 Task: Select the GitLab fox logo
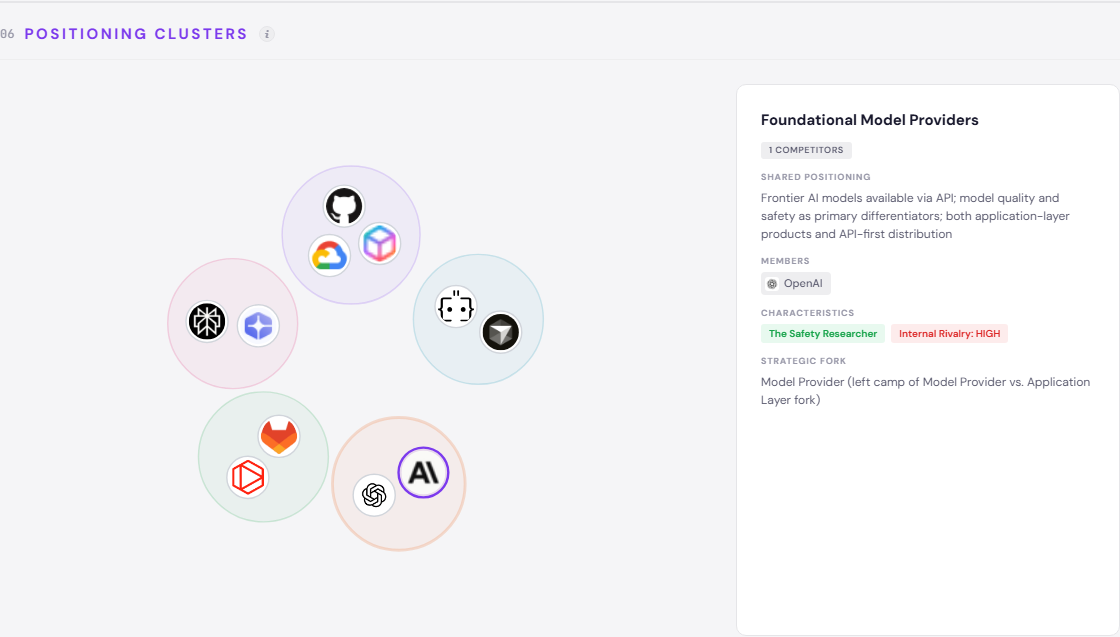pos(279,436)
